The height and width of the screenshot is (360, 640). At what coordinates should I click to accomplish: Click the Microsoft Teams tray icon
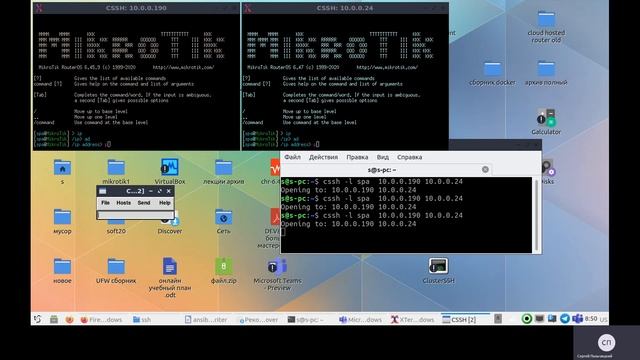click(577, 319)
